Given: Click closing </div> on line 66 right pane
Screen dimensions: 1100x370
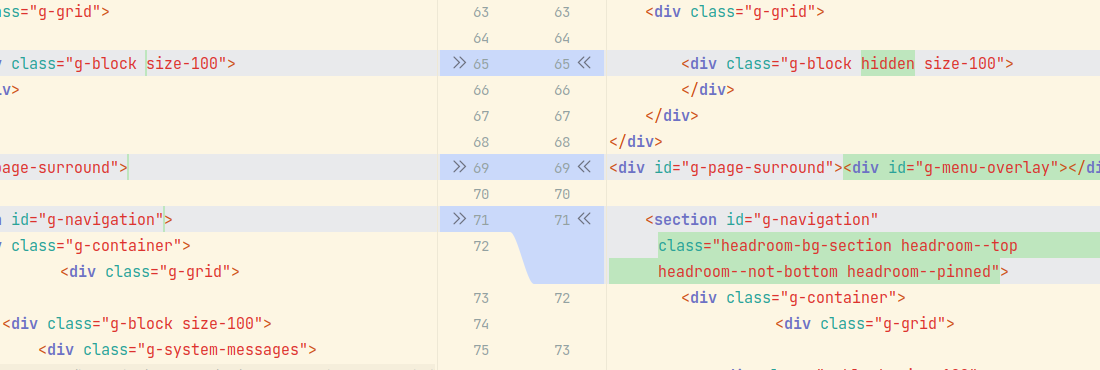Looking at the screenshot, I should 708,90.
